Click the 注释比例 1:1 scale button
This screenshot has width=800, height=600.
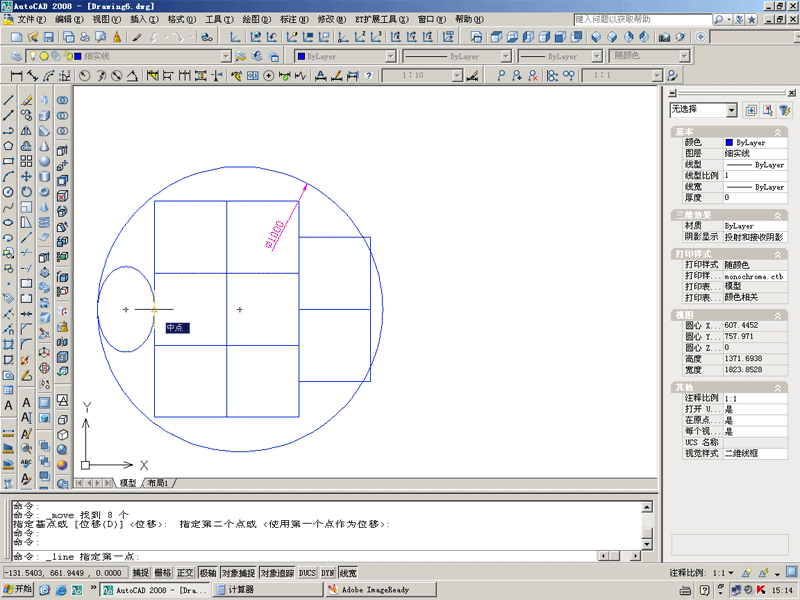724,573
